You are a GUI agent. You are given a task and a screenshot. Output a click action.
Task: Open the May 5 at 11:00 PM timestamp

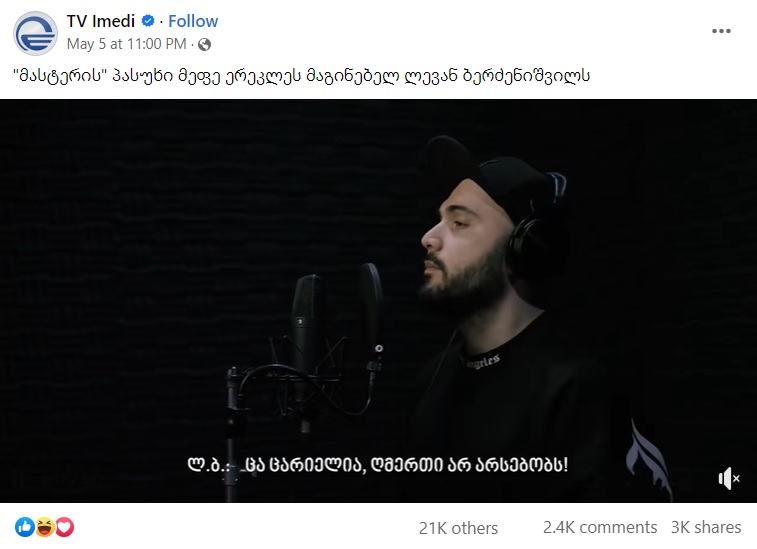[126, 44]
